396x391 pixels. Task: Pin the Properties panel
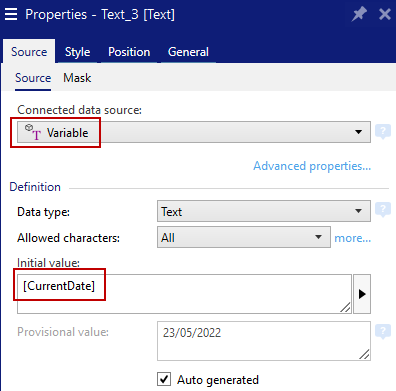coord(359,14)
